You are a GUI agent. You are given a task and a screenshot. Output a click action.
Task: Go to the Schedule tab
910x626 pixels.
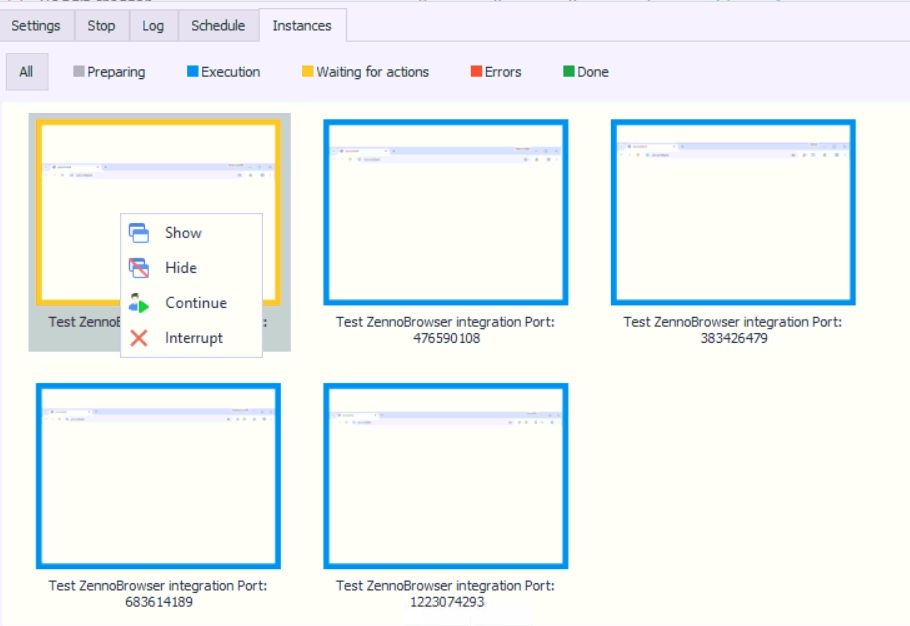coord(218,26)
